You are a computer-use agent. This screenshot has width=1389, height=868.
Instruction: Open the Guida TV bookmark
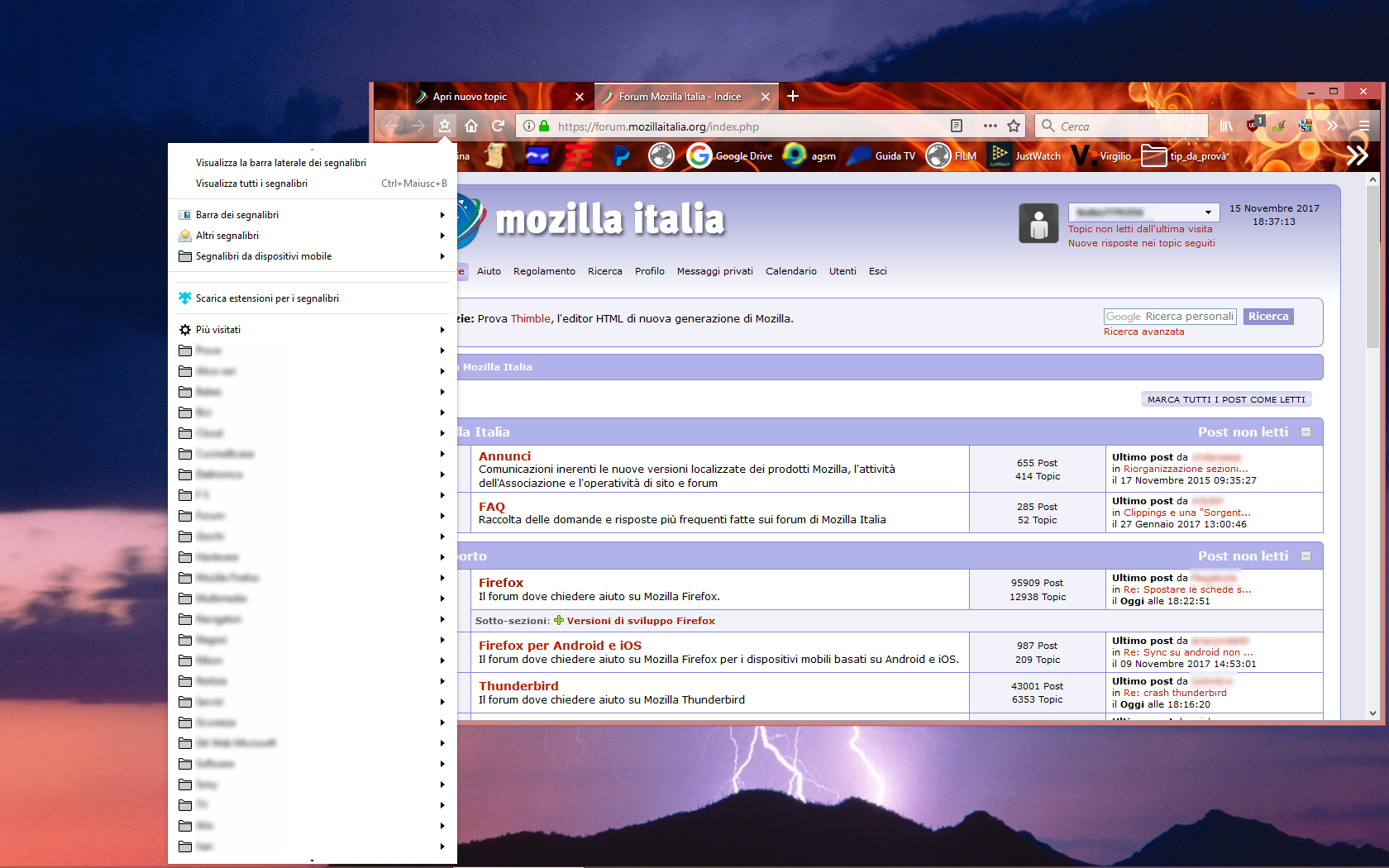tap(881, 155)
